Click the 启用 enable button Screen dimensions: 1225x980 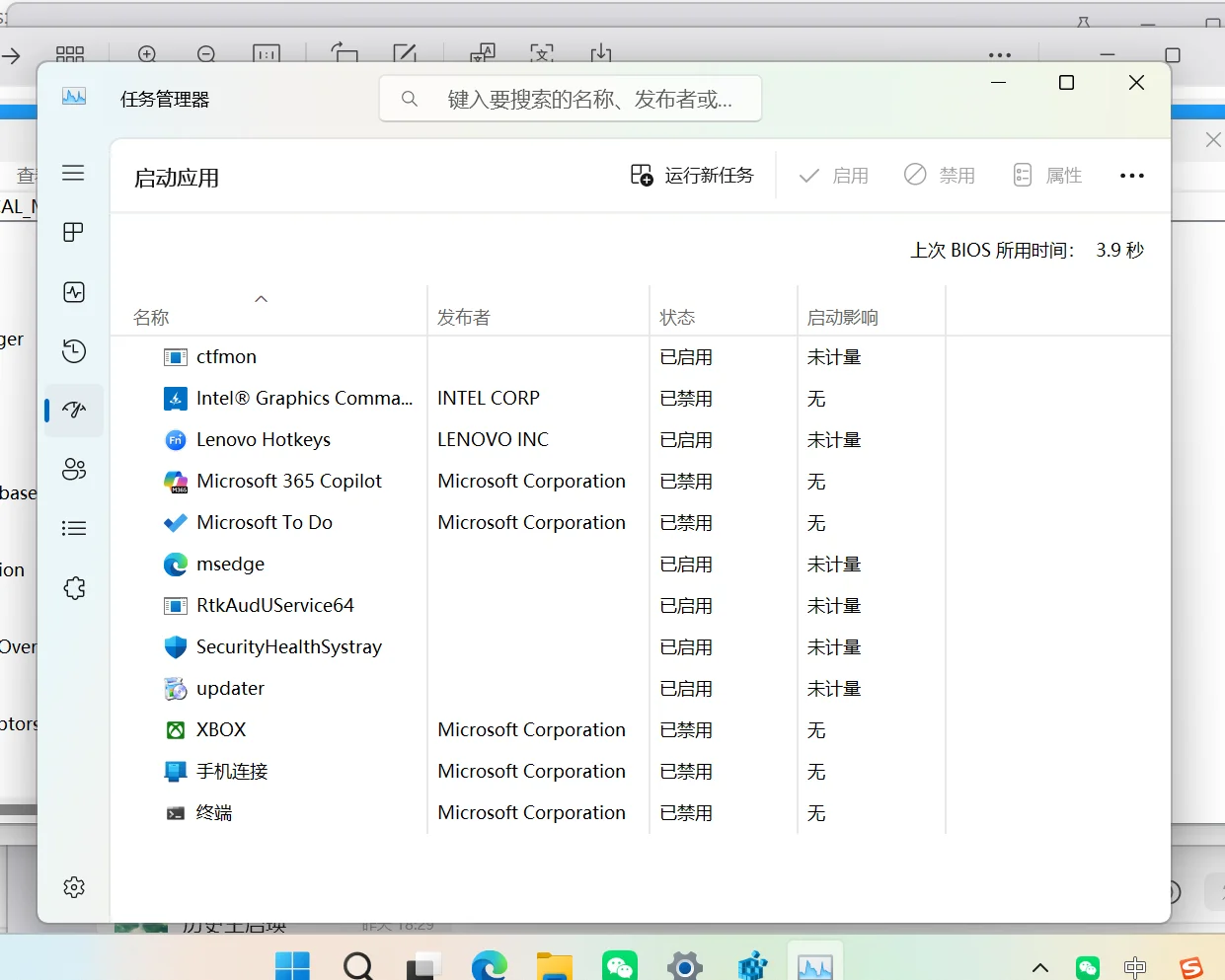click(x=834, y=176)
